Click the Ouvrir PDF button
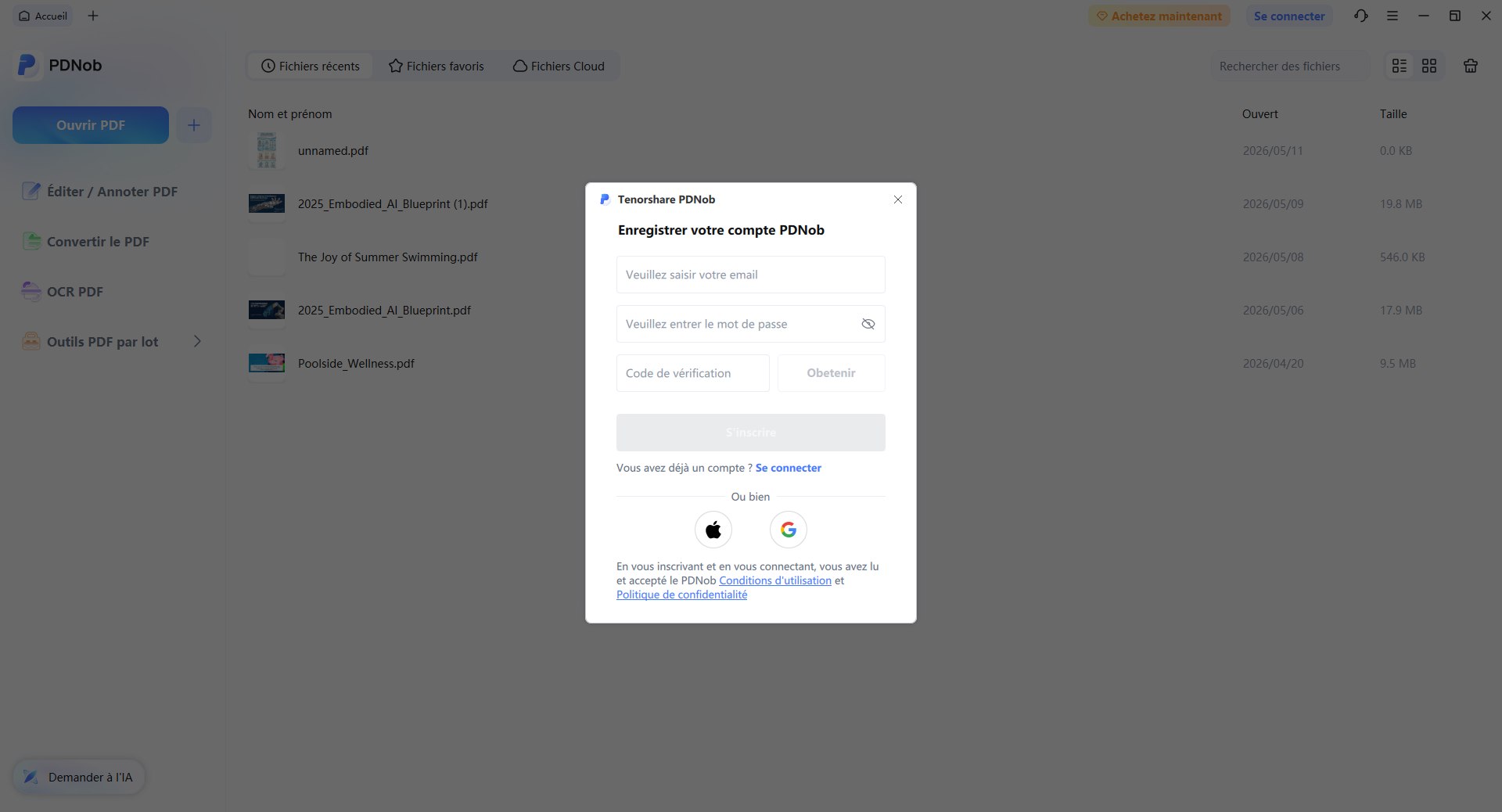 (91, 125)
